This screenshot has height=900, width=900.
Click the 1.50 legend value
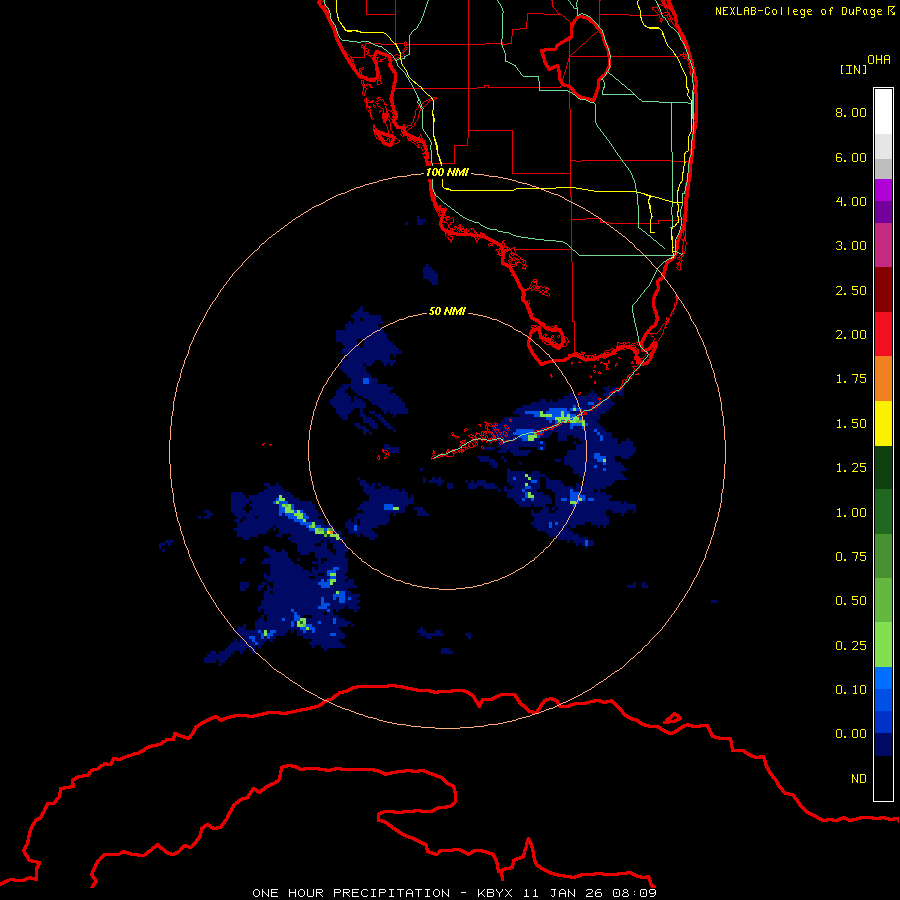[x=851, y=424]
